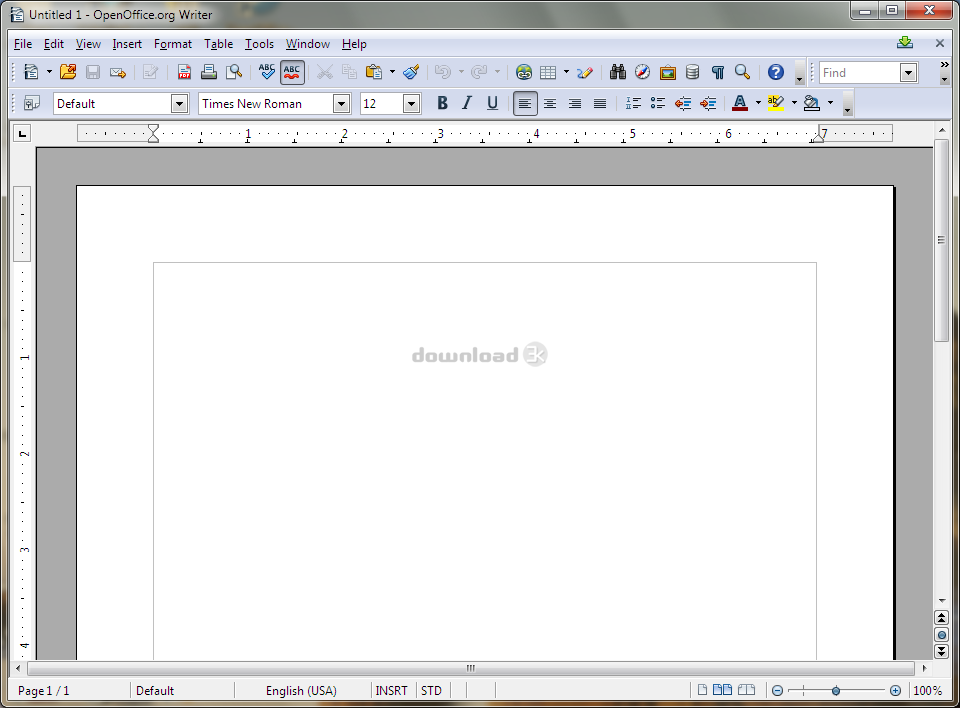Click the Page Preview icon
This screenshot has width=960, height=708.
pyautogui.click(x=234, y=72)
